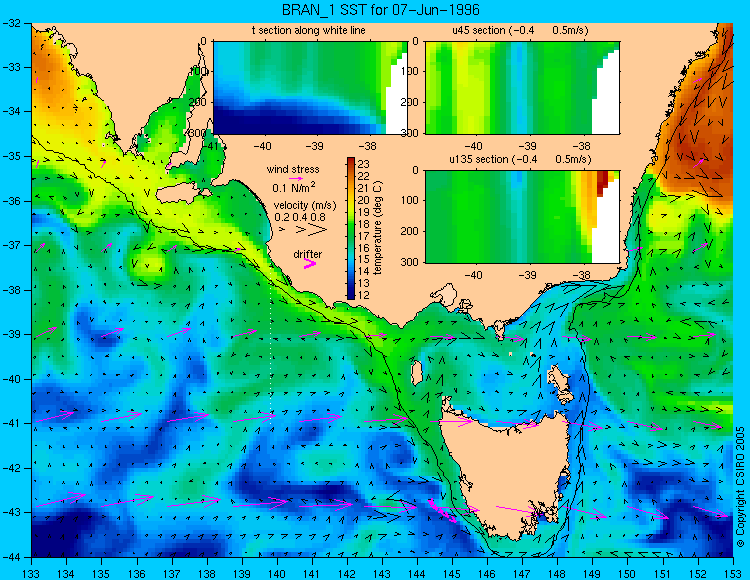The image size is (750, 580).
Task: Click "-38" under the u45 section plot
Action: (x=582, y=146)
